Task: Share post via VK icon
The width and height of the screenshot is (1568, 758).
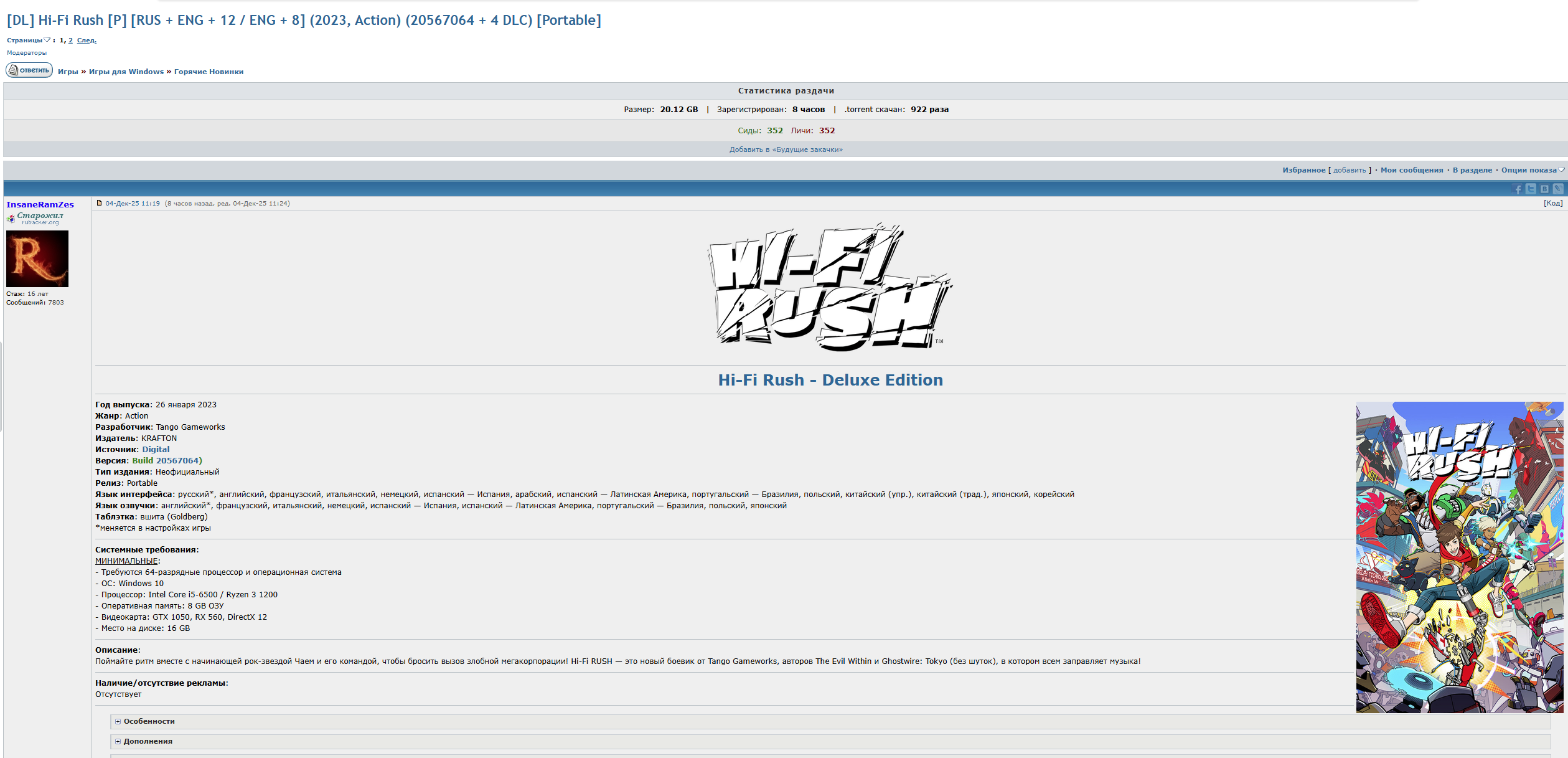Action: pyautogui.click(x=1544, y=189)
